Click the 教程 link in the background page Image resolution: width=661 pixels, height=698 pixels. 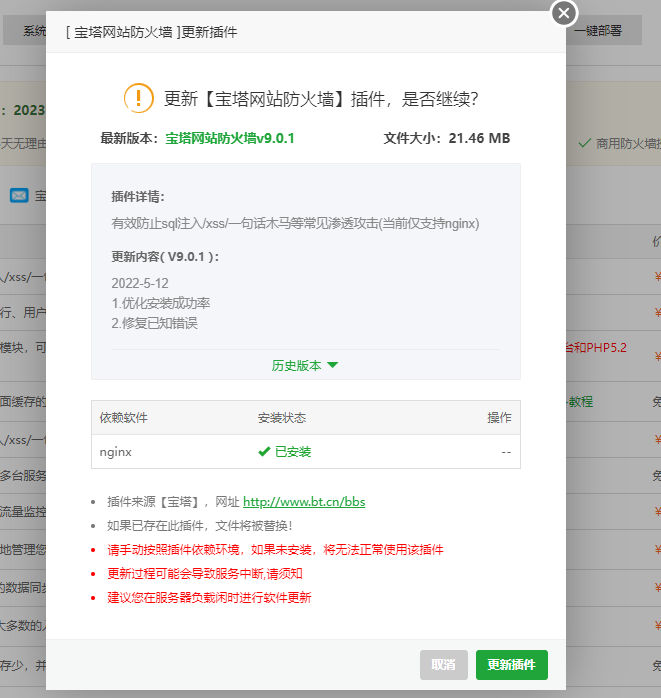(x=580, y=402)
